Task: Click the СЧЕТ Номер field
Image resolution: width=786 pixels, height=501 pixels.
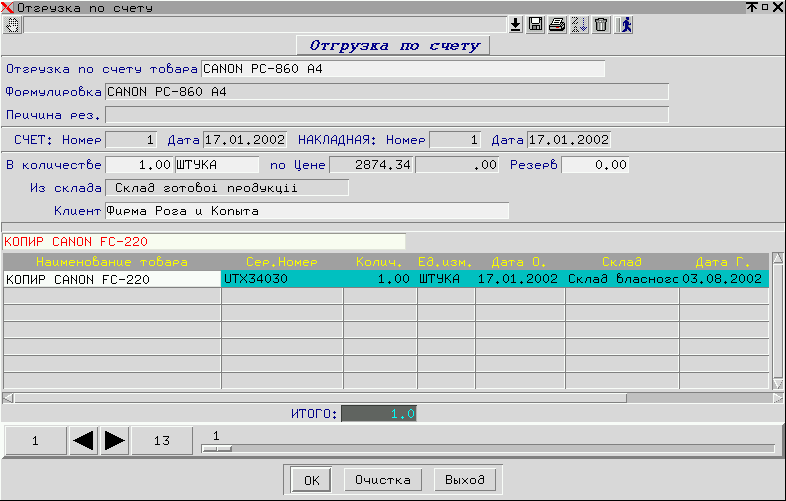Action: (131, 139)
